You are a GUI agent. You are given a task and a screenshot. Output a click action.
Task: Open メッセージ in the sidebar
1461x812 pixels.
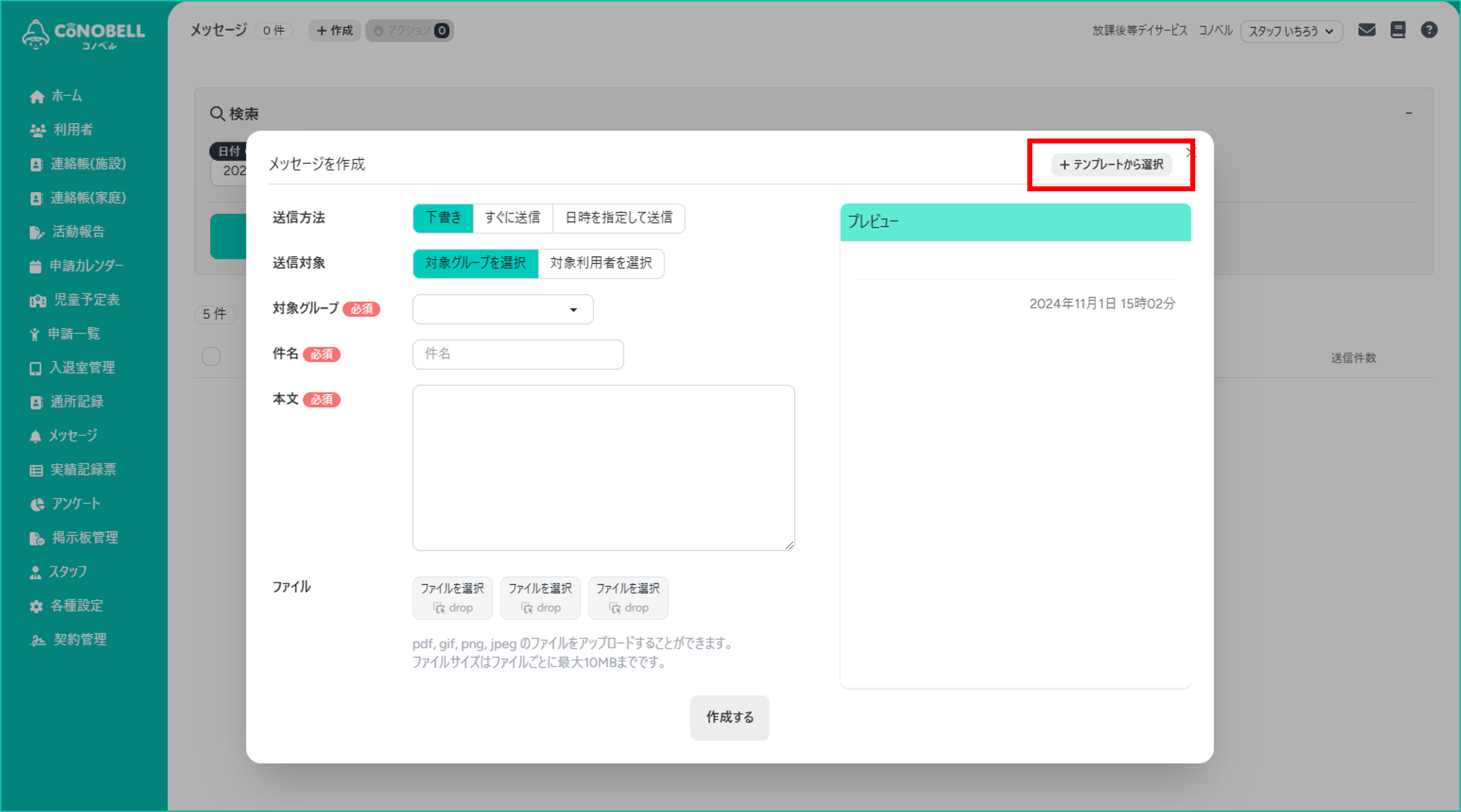[63, 436]
